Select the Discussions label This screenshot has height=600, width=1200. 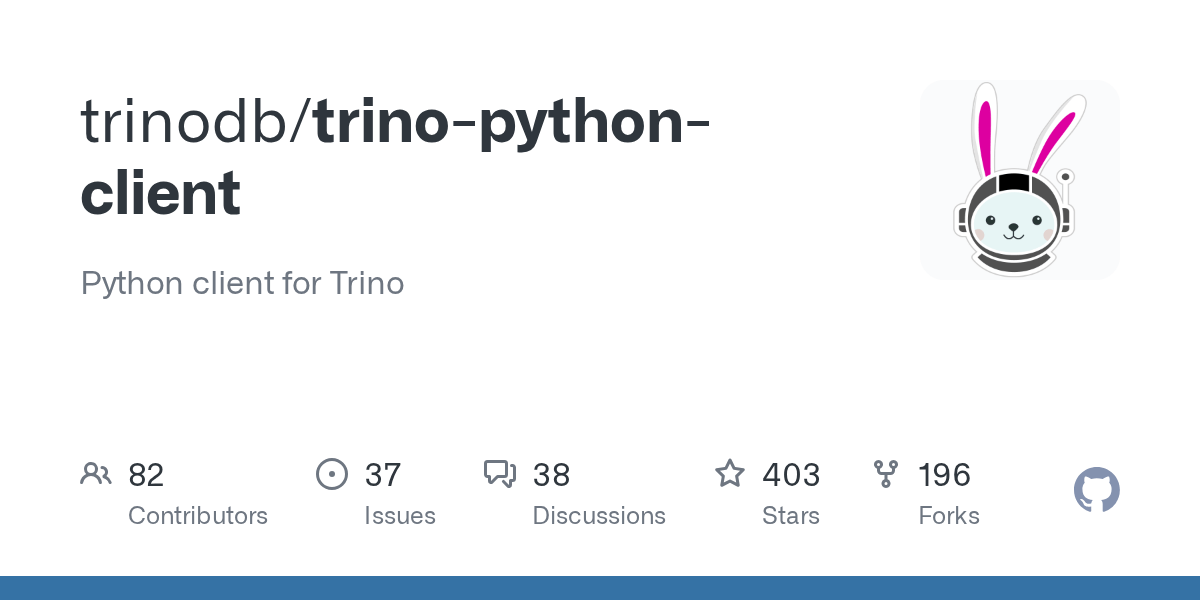click(x=599, y=516)
